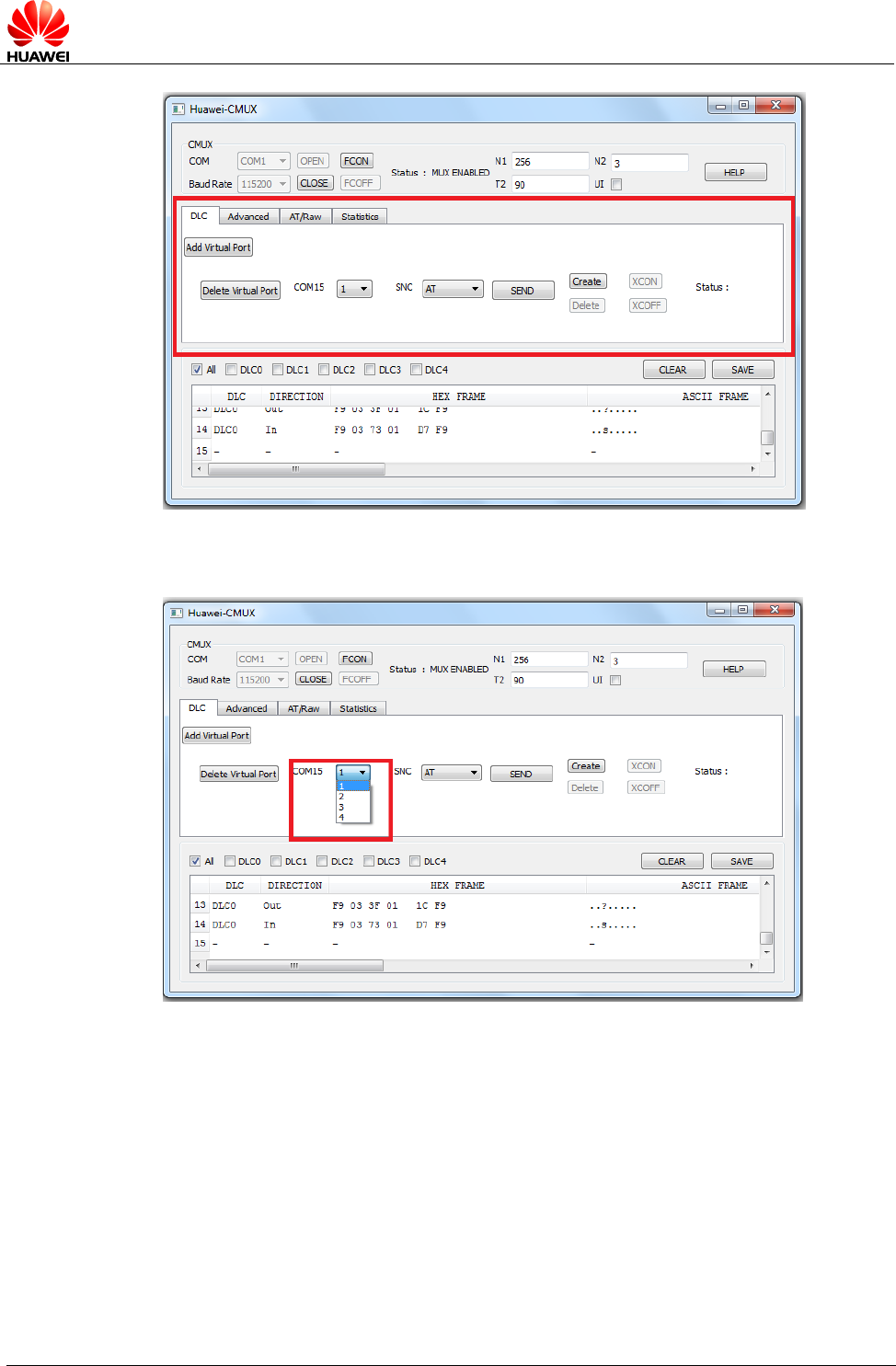Image resolution: width=896 pixels, height=1366 pixels.
Task: Click the app icon in lower Huawei-CMUX title bar
Action: [x=178, y=613]
